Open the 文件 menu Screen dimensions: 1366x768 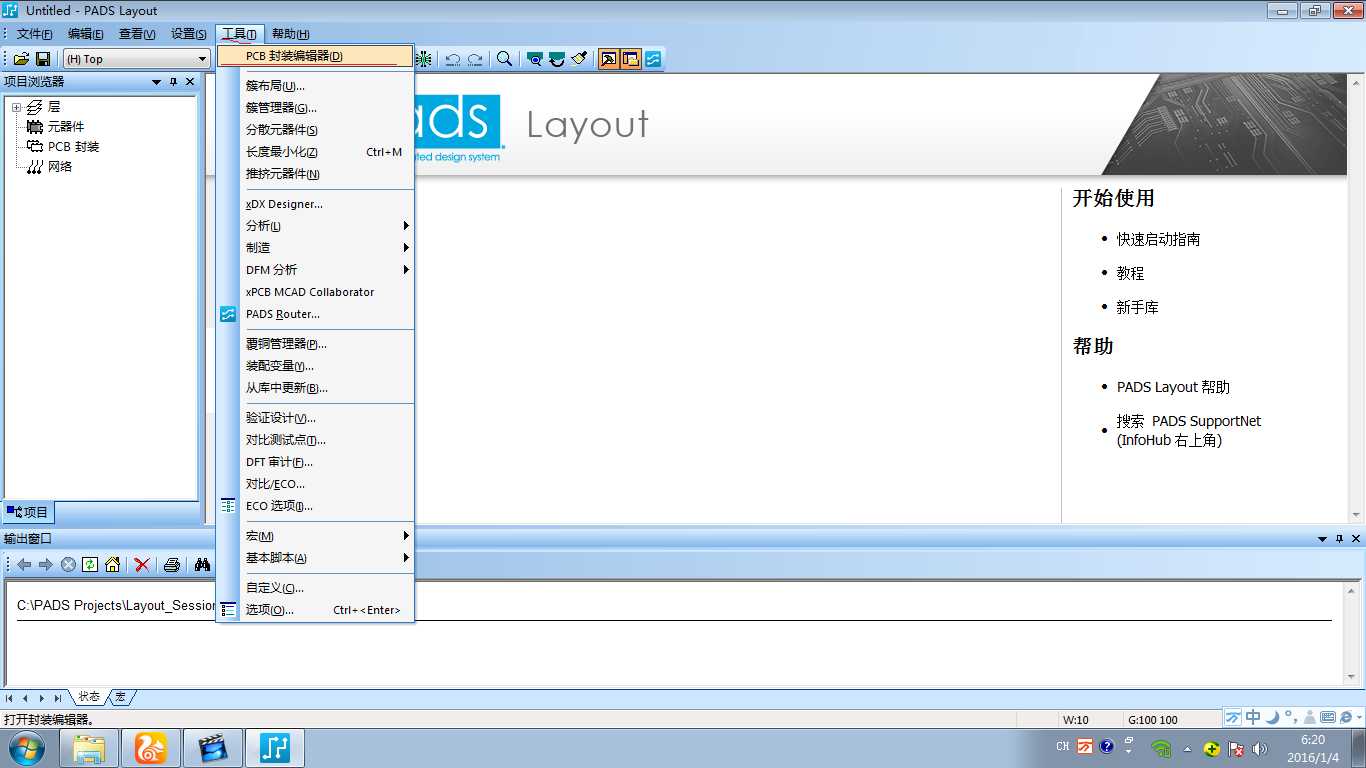(34, 34)
